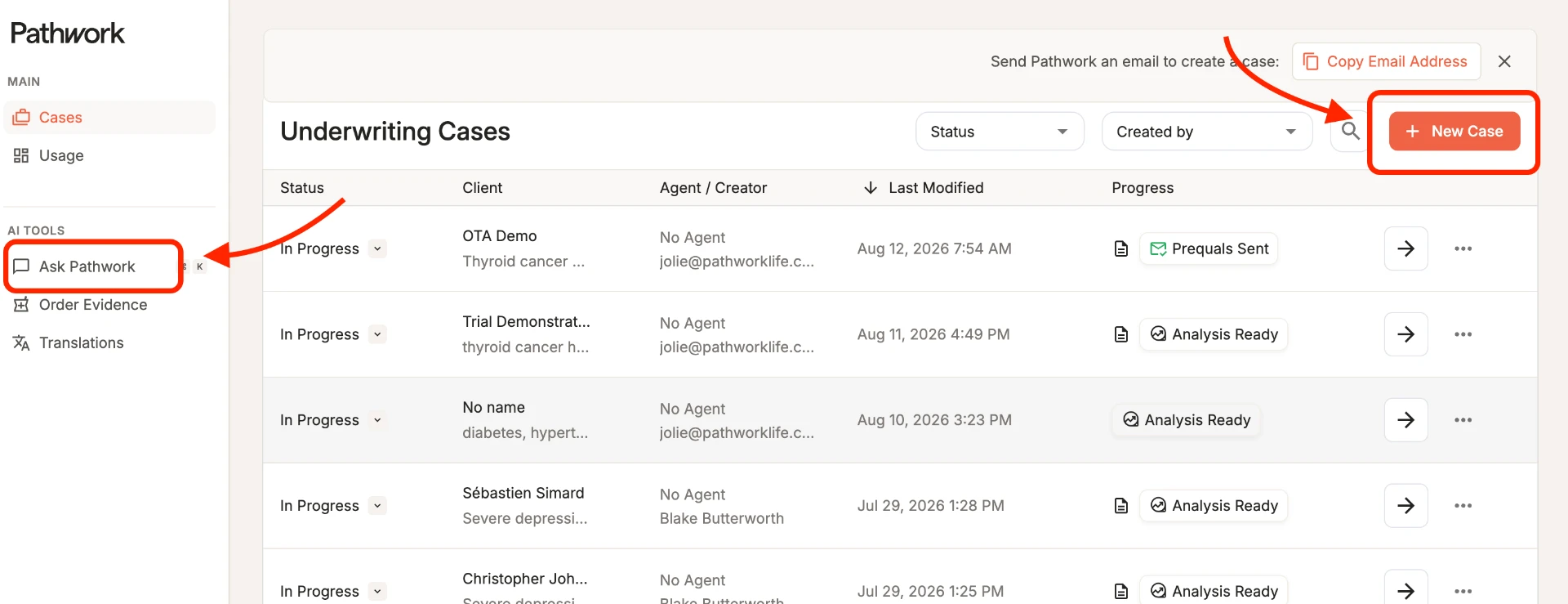1568x604 pixels.
Task: Click document icon in Trial Demonstrat... row
Action: click(1121, 334)
